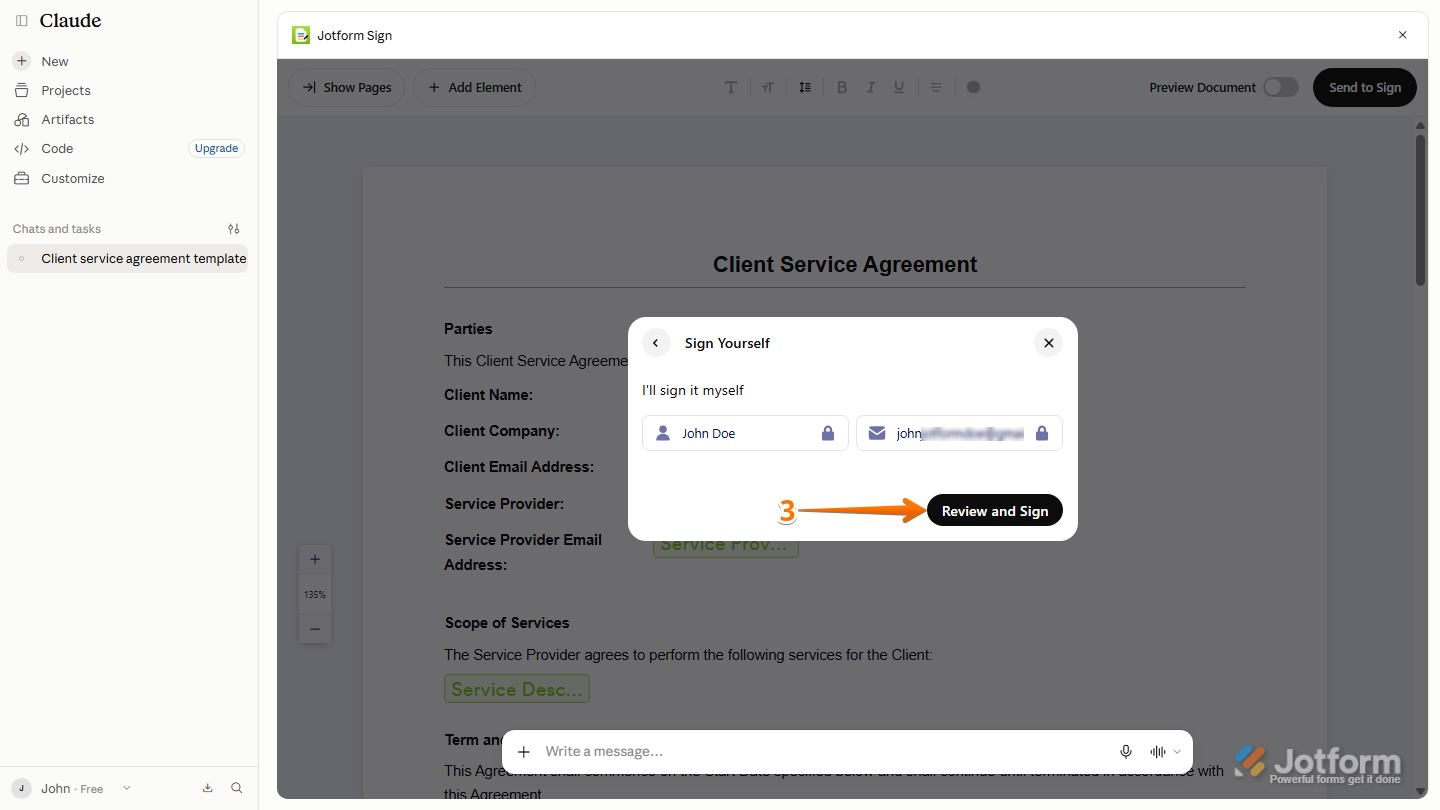Click the download icon in sidebar footer
This screenshot has width=1440, height=810.
207,788
